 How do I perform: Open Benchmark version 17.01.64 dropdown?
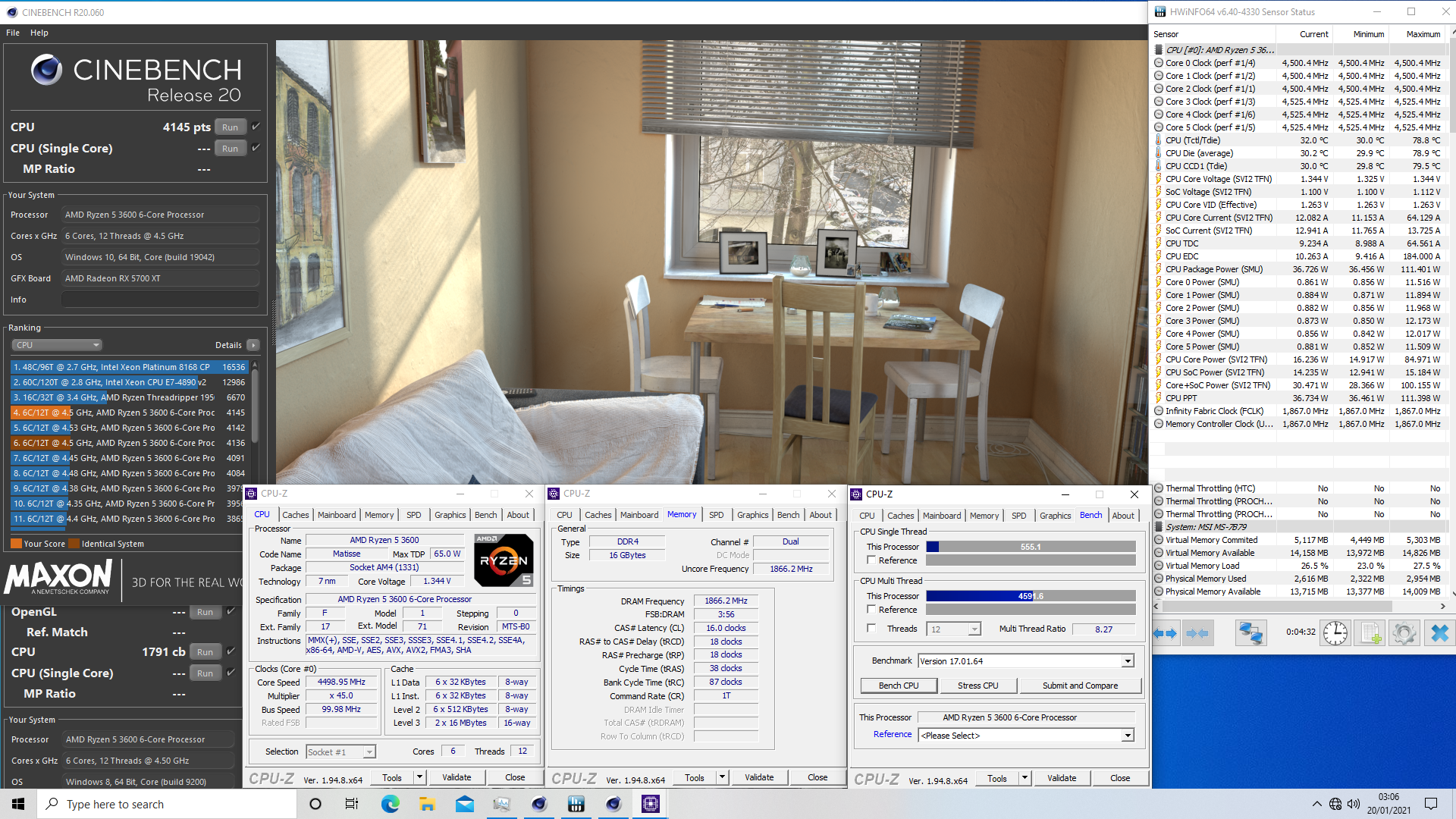pos(1128,661)
